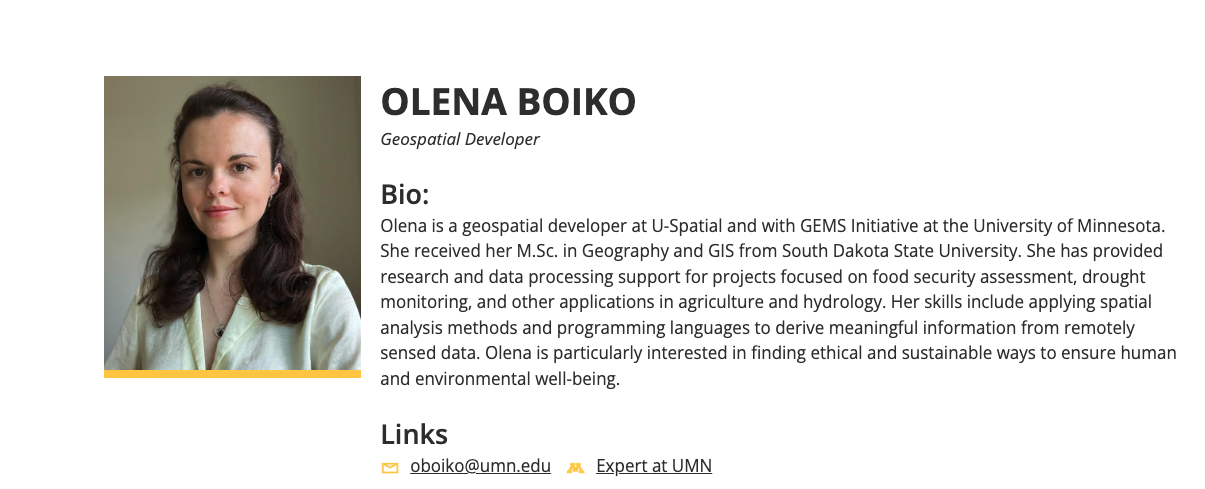Click the Geospatial Developer subtitle

(459, 139)
